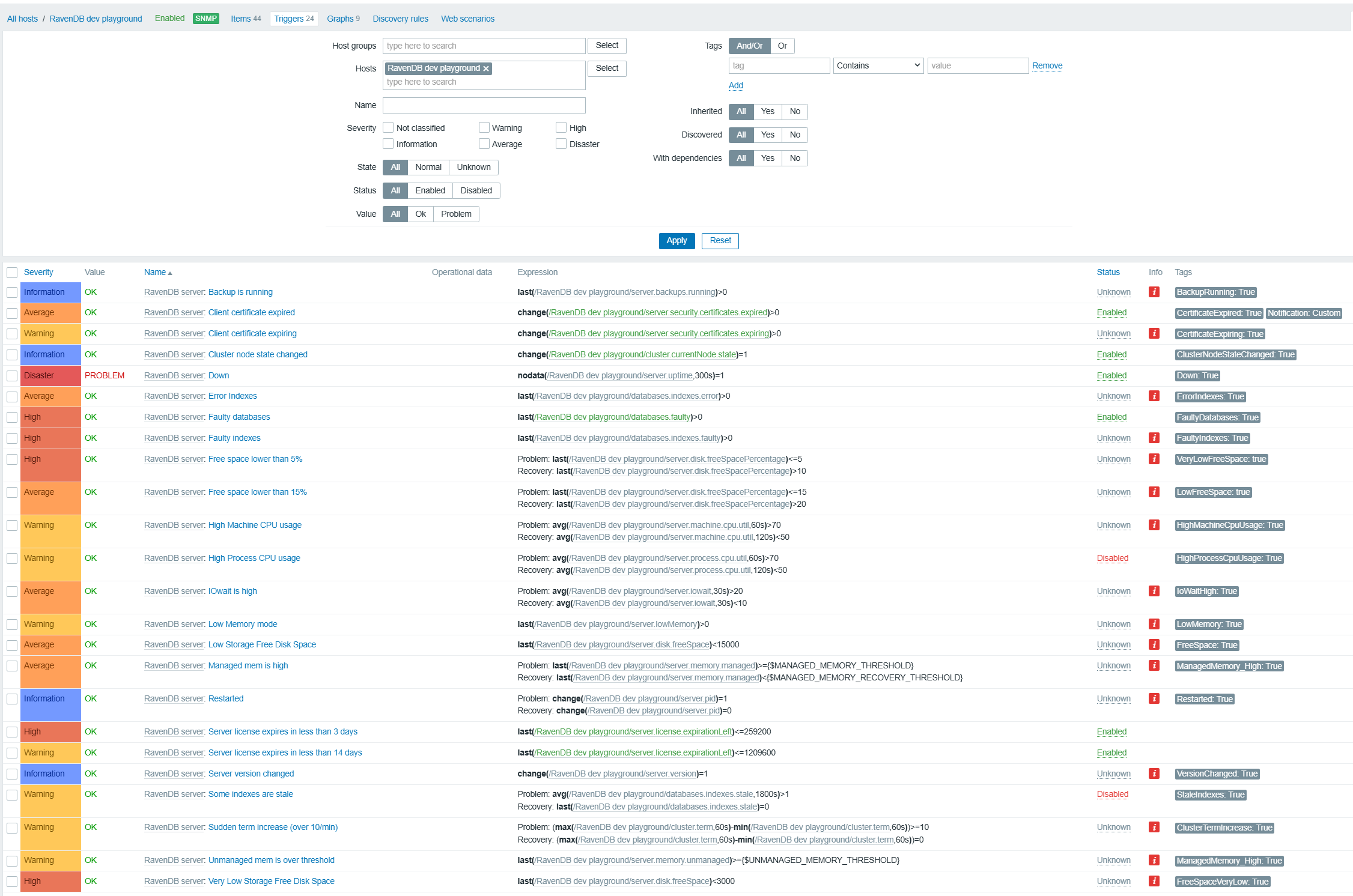This screenshot has width=1353, height=896.
Task: Set Discovered filter to No
Action: 795,135
